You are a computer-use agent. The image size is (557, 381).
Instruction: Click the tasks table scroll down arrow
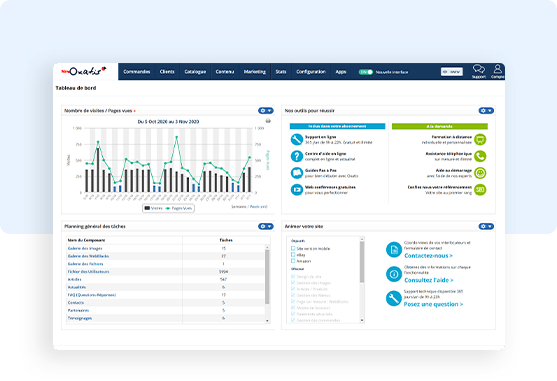pyautogui.click(x=267, y=321)
